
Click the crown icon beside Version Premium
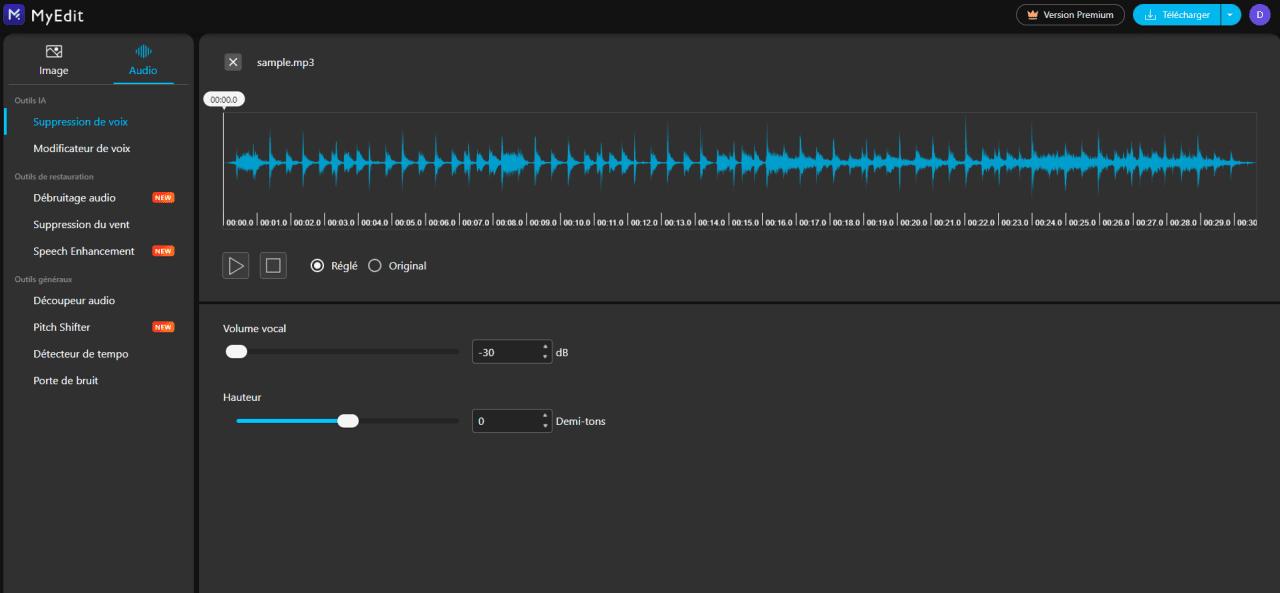pos(1030,14)
